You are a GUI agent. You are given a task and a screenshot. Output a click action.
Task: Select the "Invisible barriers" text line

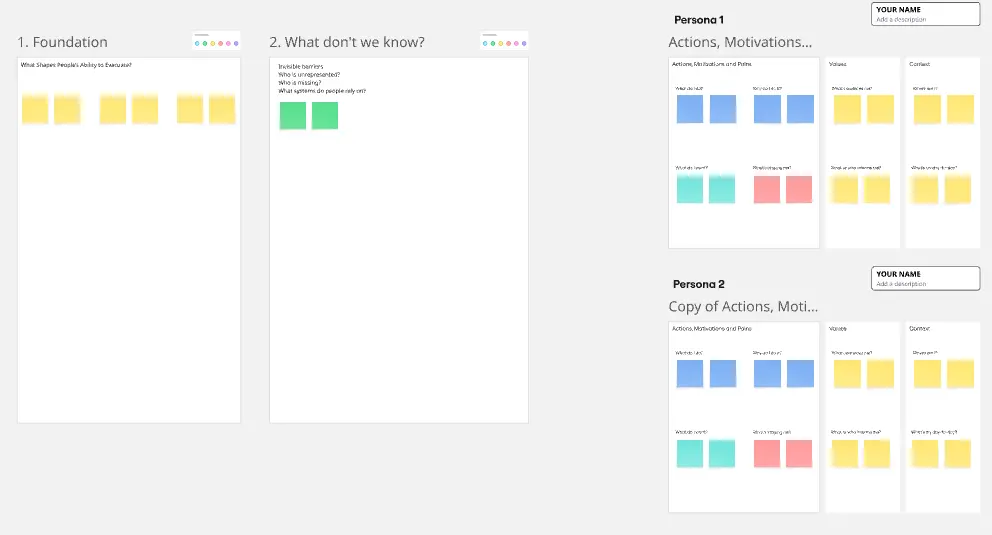[300, 66]
